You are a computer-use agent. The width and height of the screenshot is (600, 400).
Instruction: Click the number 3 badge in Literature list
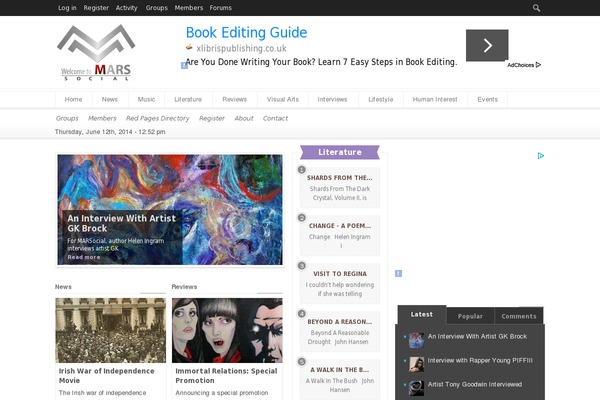(302, 266)
